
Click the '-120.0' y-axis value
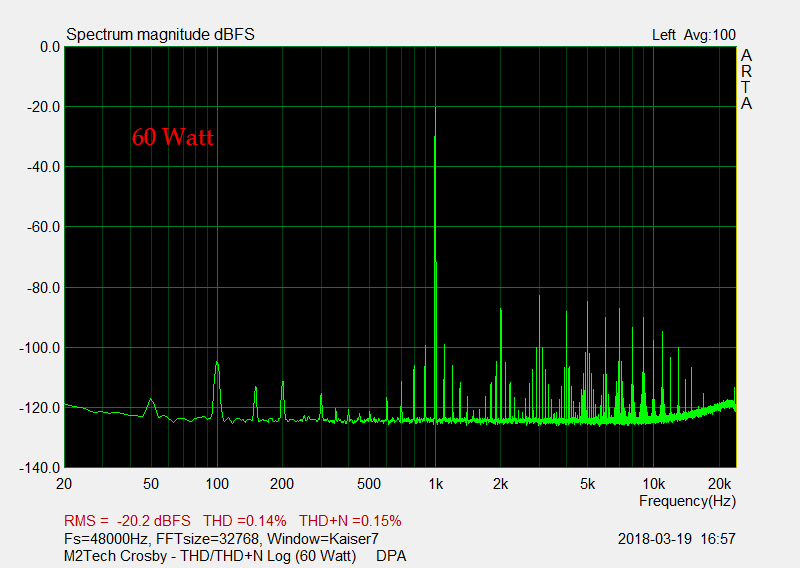(40, 408)
